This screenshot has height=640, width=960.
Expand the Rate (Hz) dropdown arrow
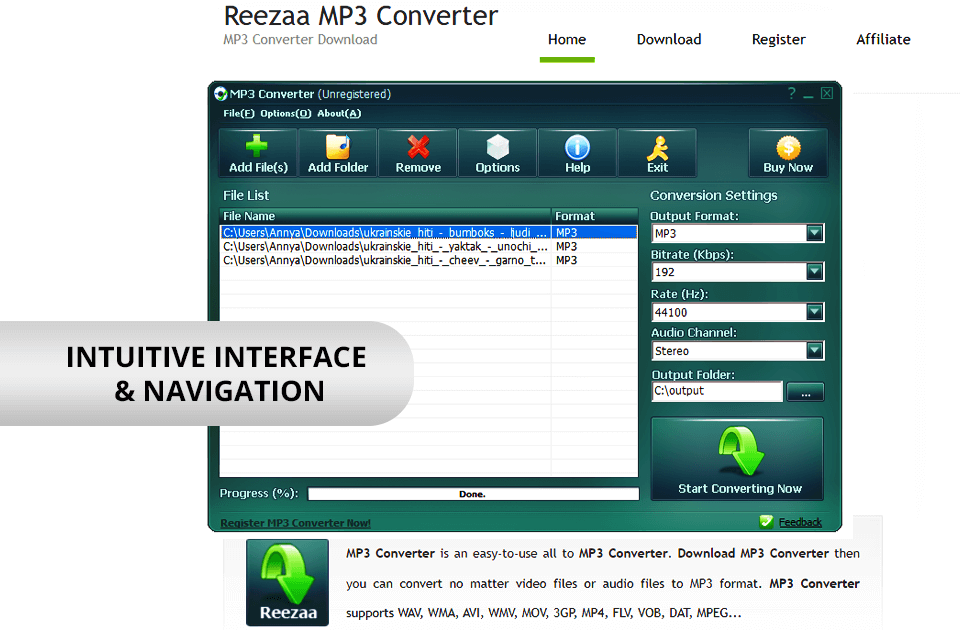click(x=814, y=312)
